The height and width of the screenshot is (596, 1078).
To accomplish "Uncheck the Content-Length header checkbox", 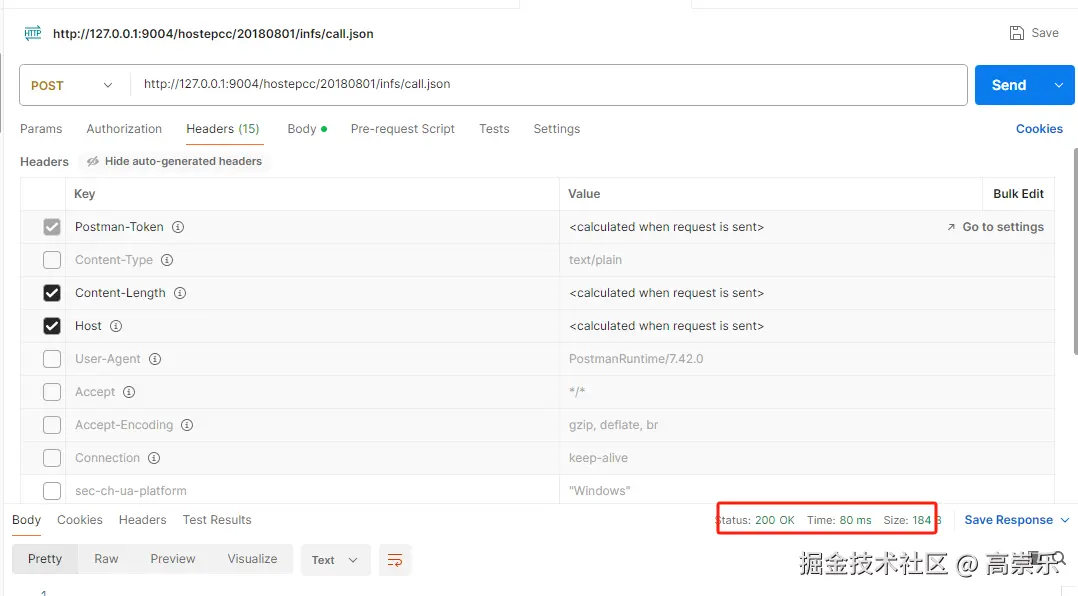I will [x=52, y=293].
